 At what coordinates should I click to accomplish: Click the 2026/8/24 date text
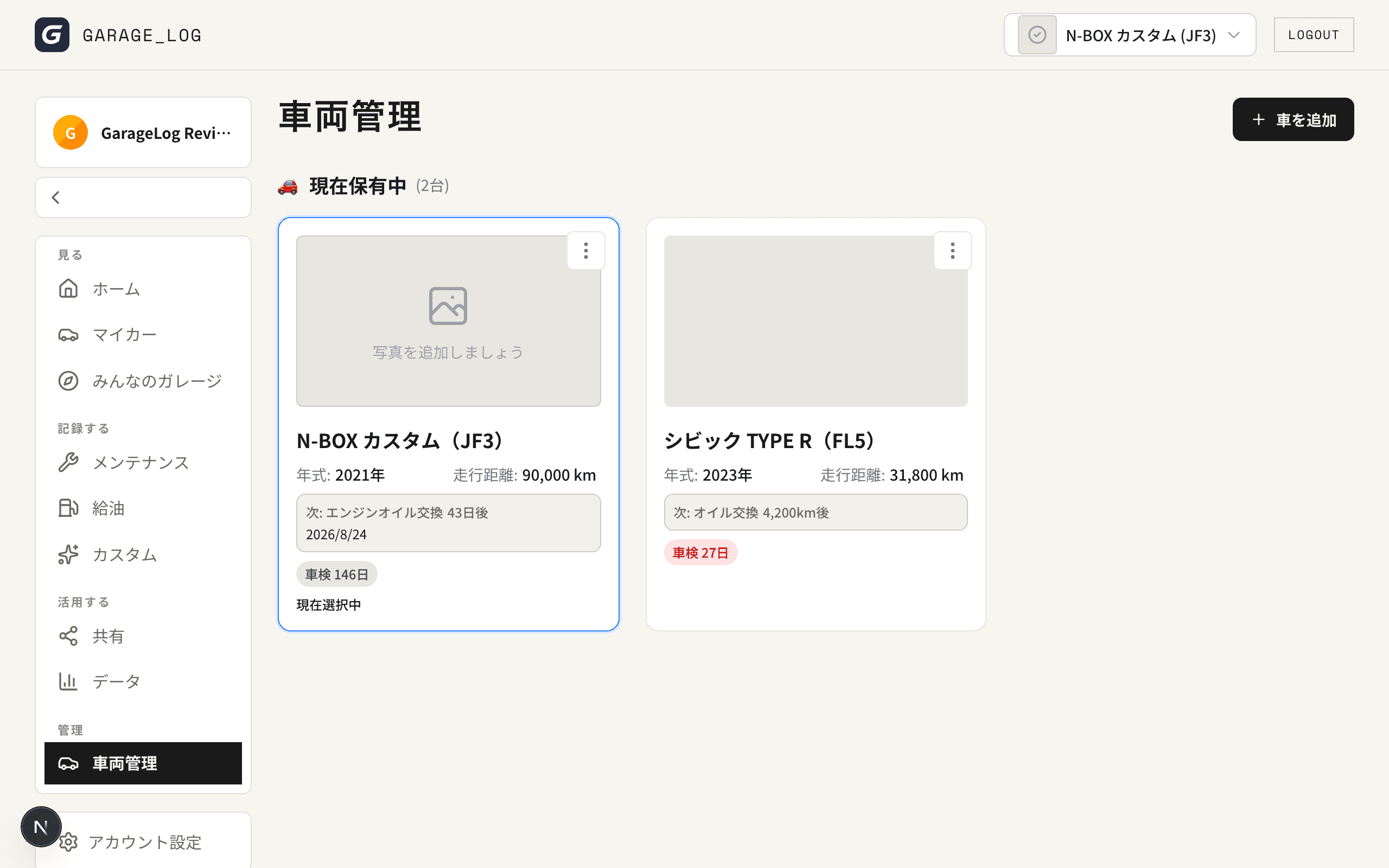pos(336,534)
